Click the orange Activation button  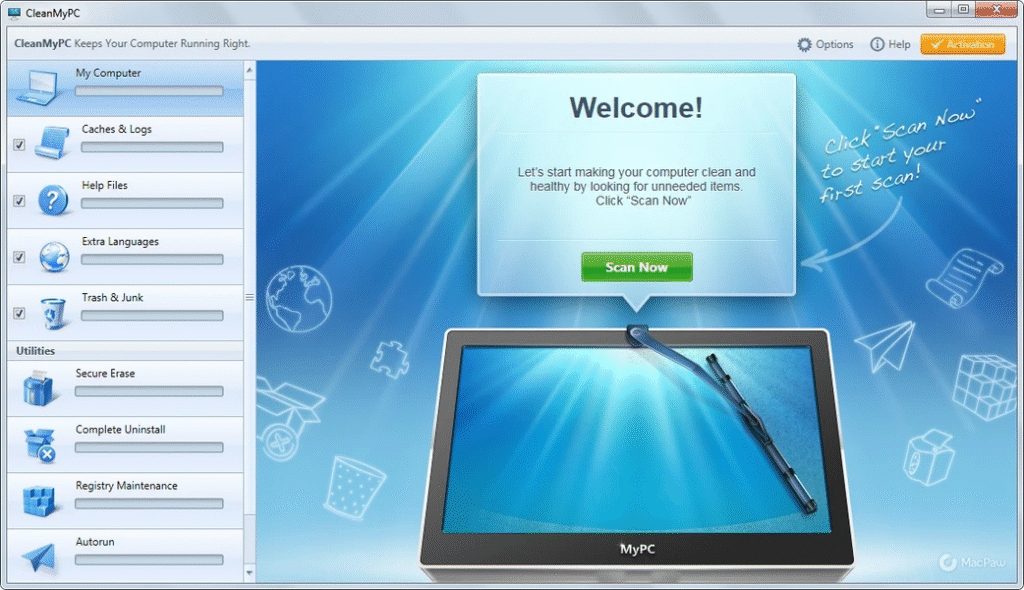[962, 44]
